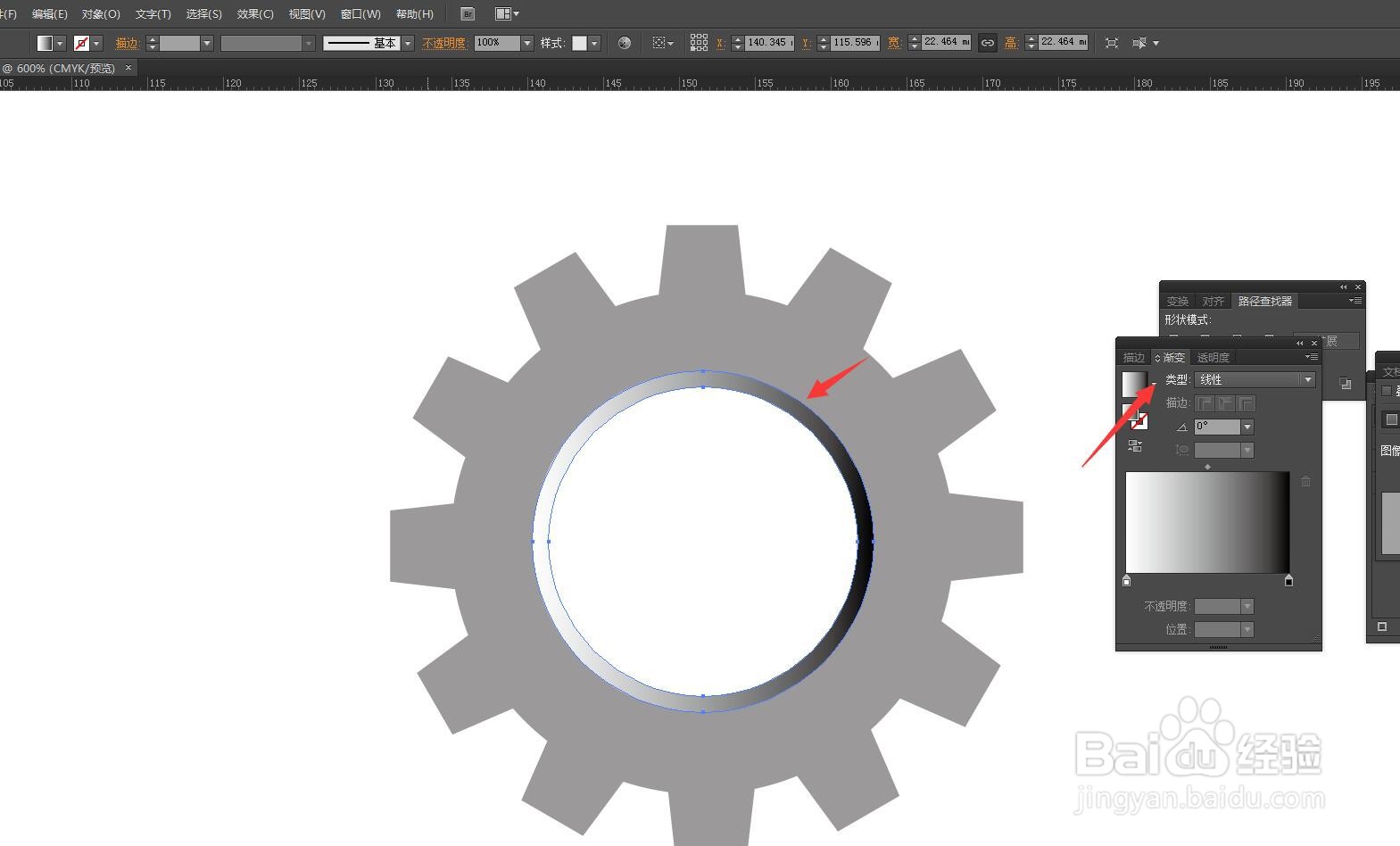Click the height field 22.464
The height and width of the screenshot is (846, 1400).
click(x=1063, y=43)
